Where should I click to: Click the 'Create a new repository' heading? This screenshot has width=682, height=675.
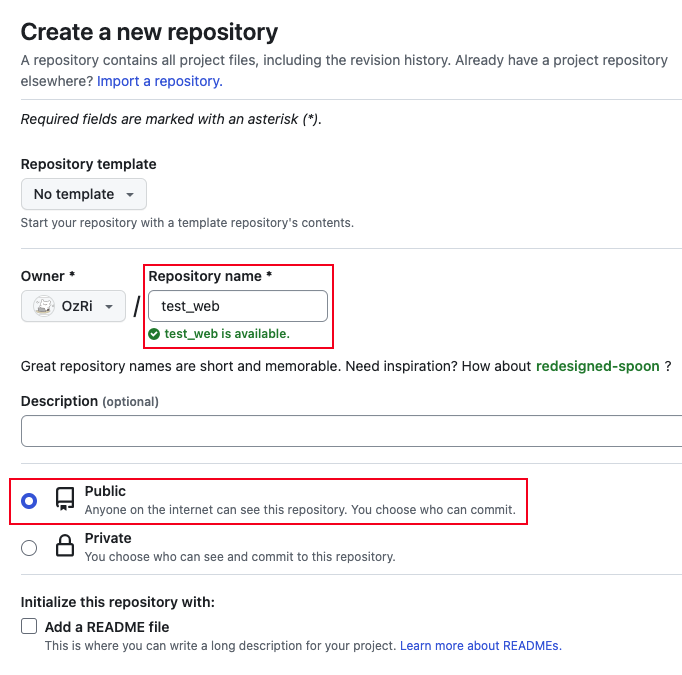[x=149, y=32]
